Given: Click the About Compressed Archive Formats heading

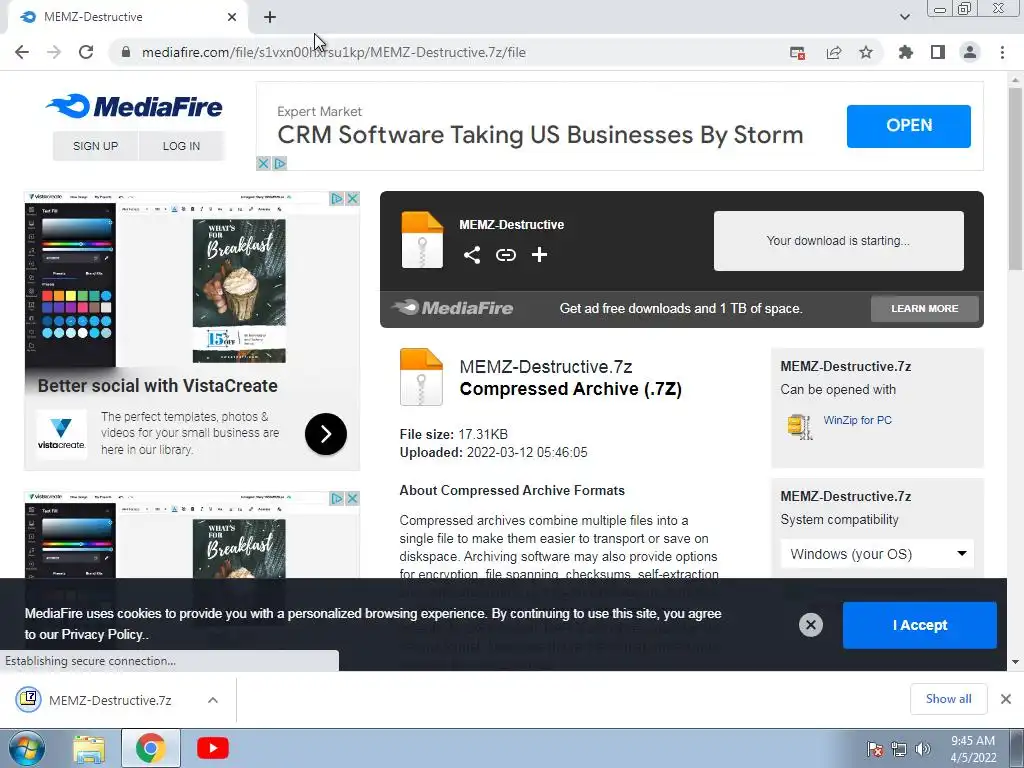Looking at the screenshot, I should point(512,490).
